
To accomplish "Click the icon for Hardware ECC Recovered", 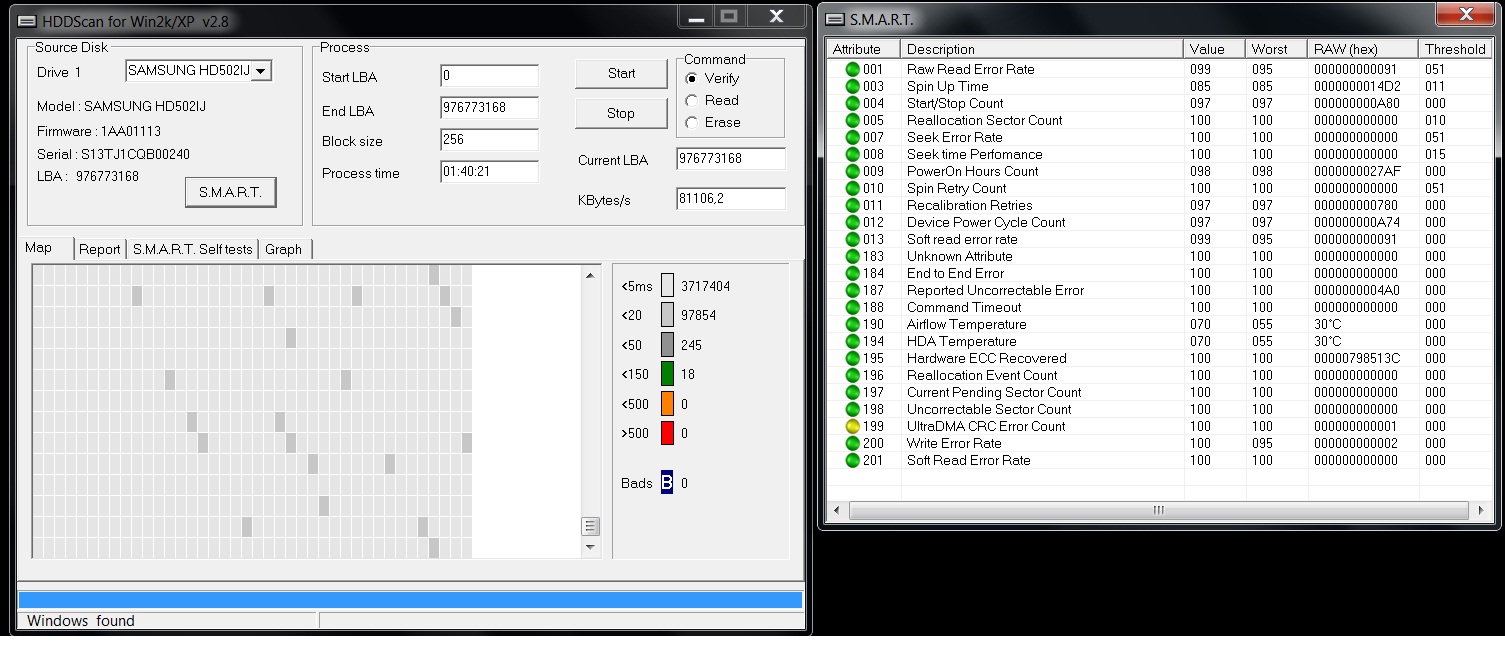I will point(852,358).
